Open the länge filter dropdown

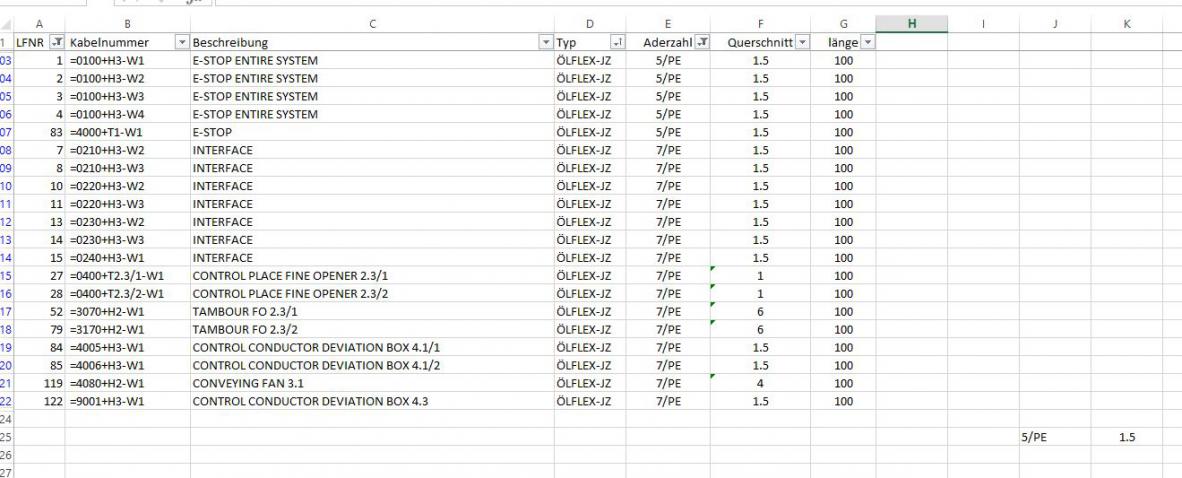pyautogui.click(x=868, y=42)
